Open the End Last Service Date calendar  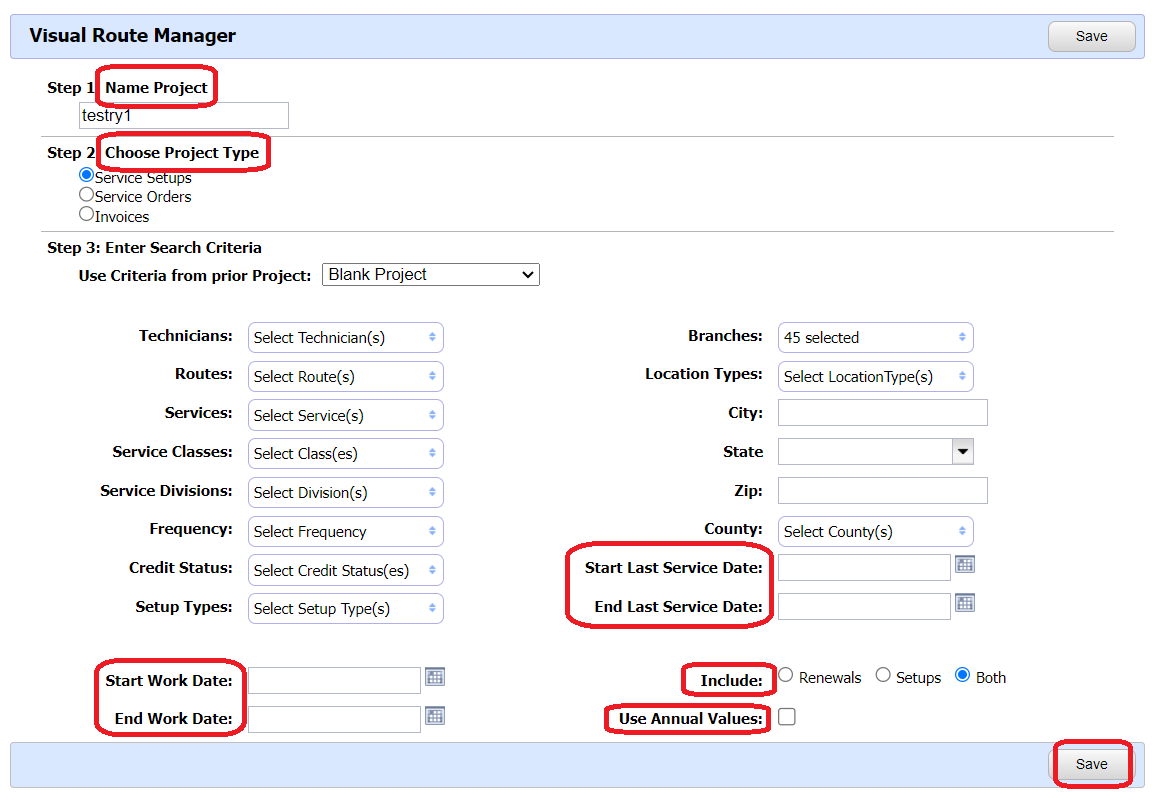963,605
